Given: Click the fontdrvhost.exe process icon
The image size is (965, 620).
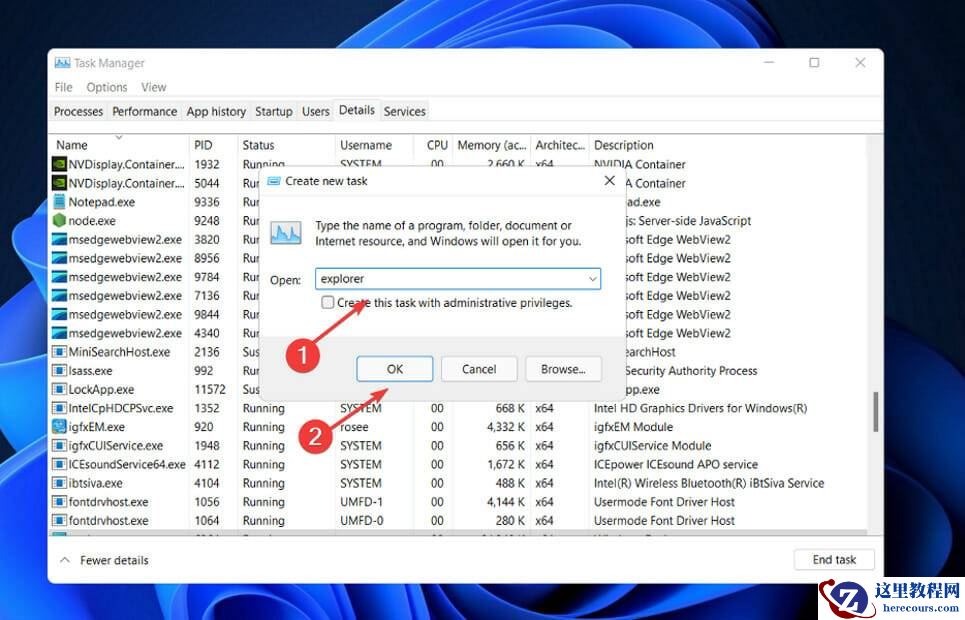Looking at the screenshot, I should [60, 501].
